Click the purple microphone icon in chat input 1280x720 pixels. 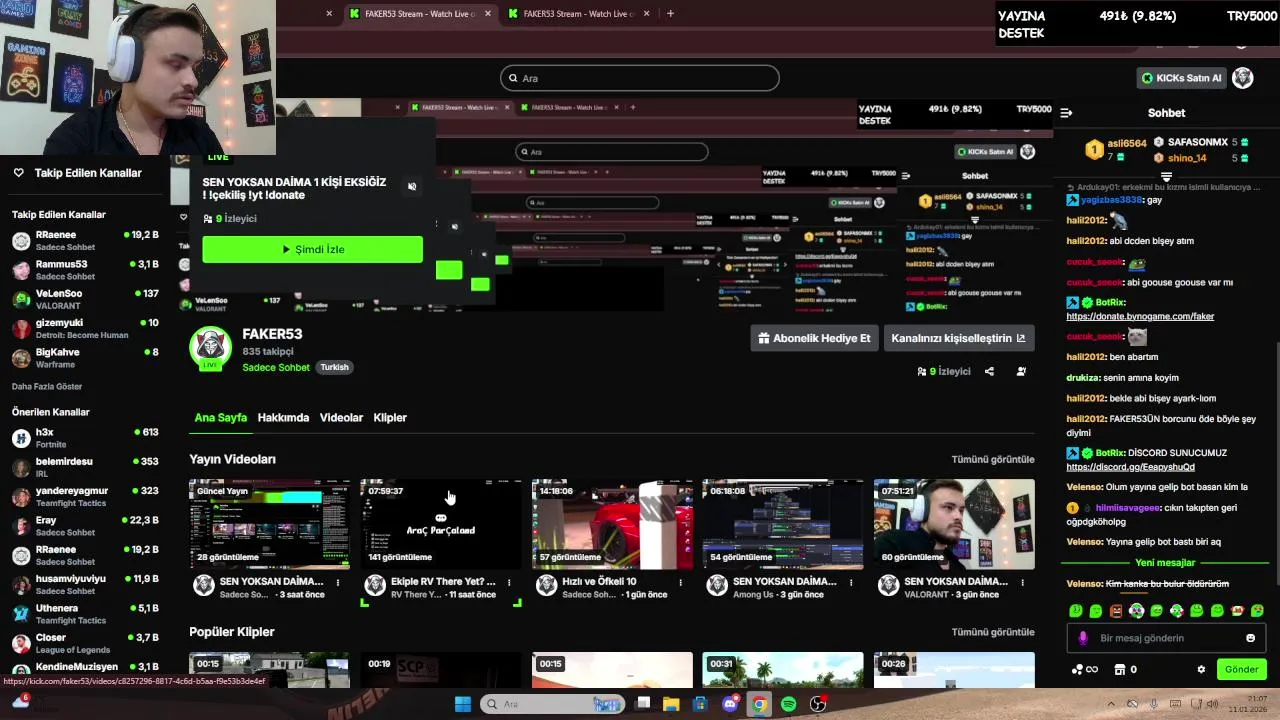click(x=1083, y=638)
